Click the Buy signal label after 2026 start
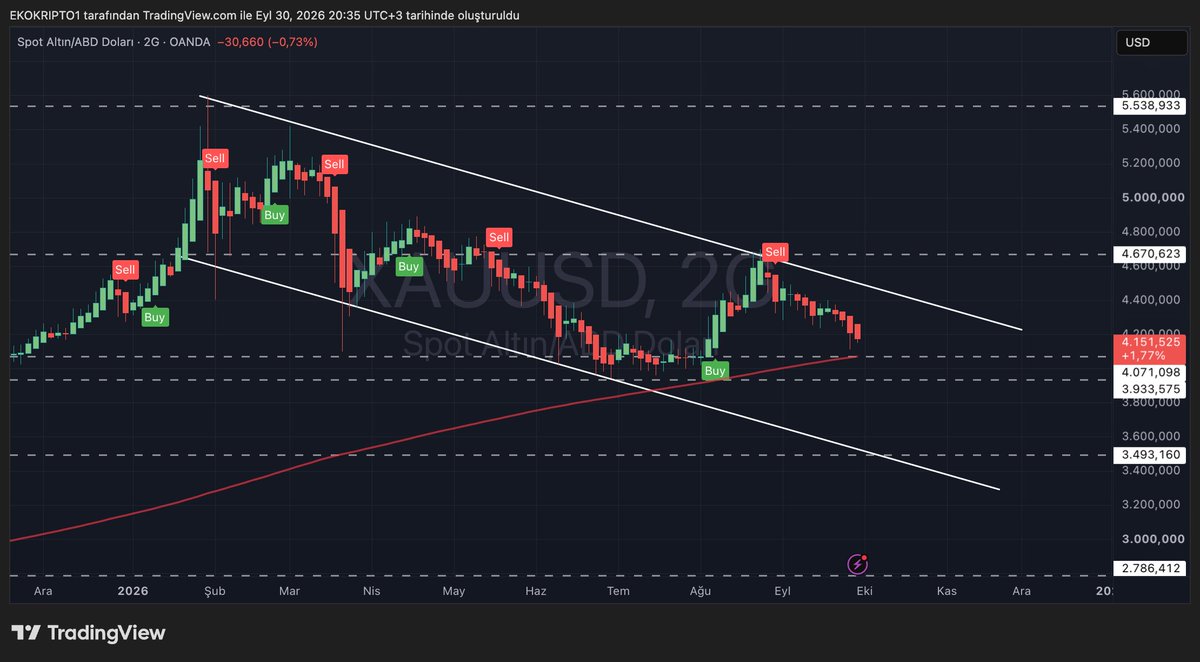This screenshot has width=1200, height=662. coord(154,317)
